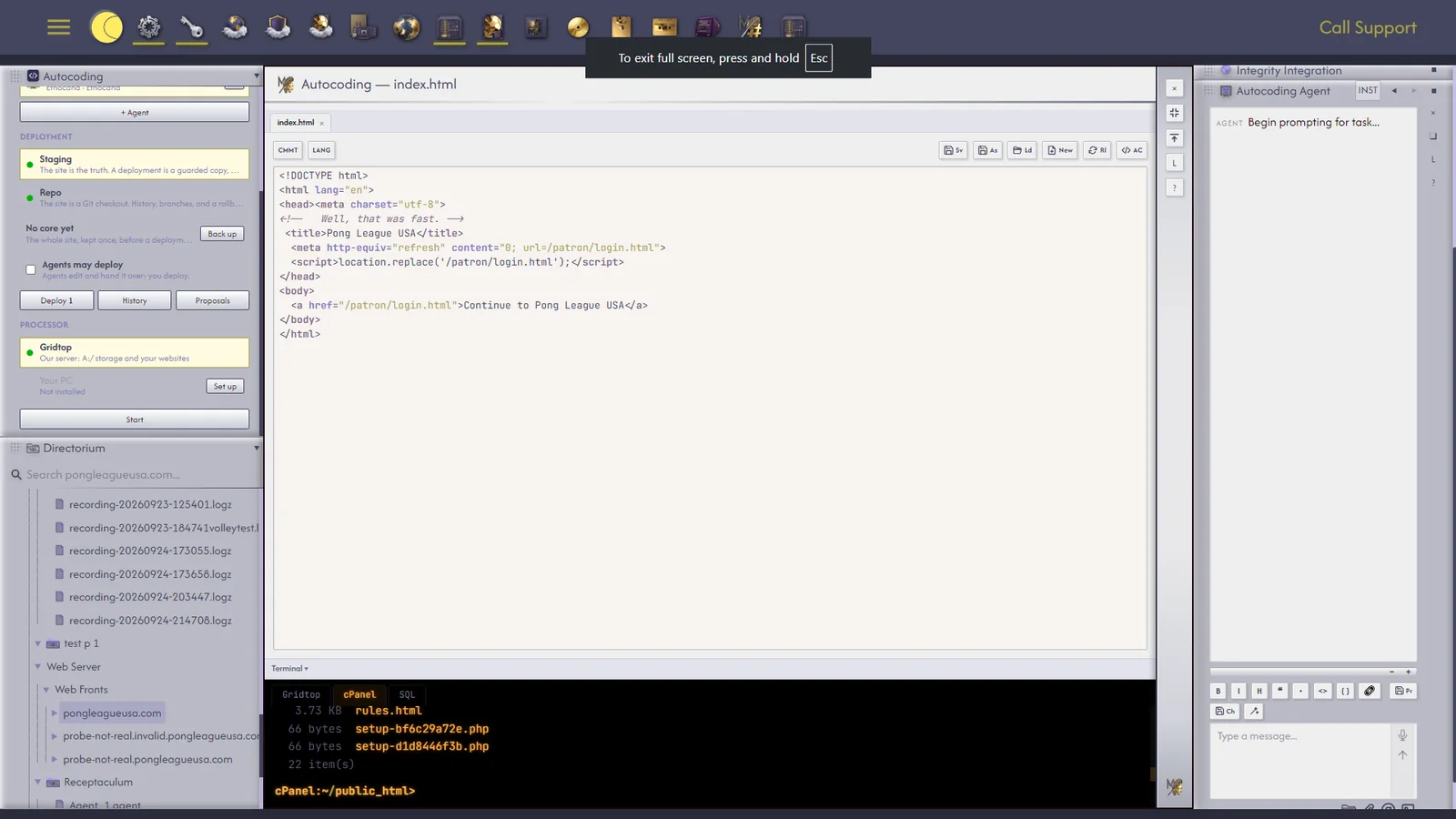Click the Sv save button in editor toolbar
The width and height of the screenshot is (1456, 819).
pyautogui.click(x=953, y=150)
